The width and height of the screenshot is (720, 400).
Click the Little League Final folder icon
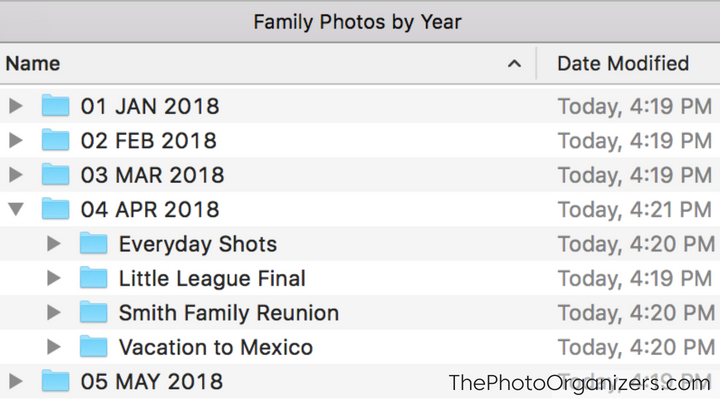pyautogui.click(x=94, y=278)
